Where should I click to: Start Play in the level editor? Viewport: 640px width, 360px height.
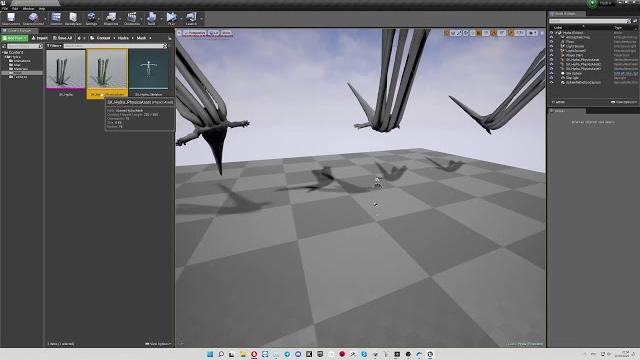click(x=171, y=18)
